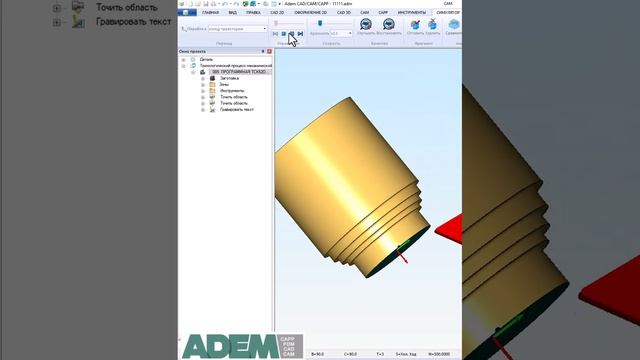Stop the simulation playback
The image size is (640, 360).
click(x=284, y=34)
